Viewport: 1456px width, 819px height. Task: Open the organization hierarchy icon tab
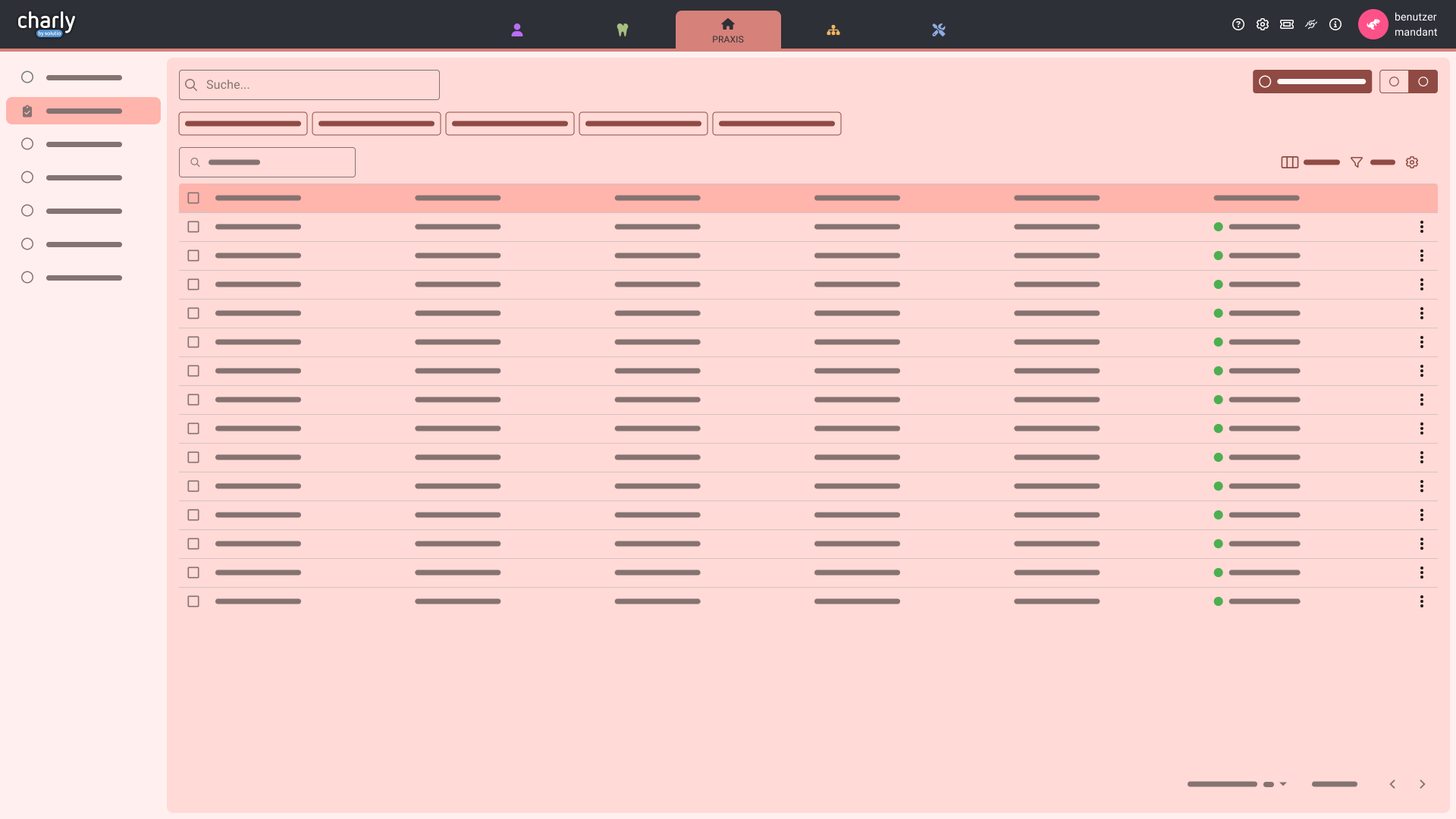tap(833, 30)
